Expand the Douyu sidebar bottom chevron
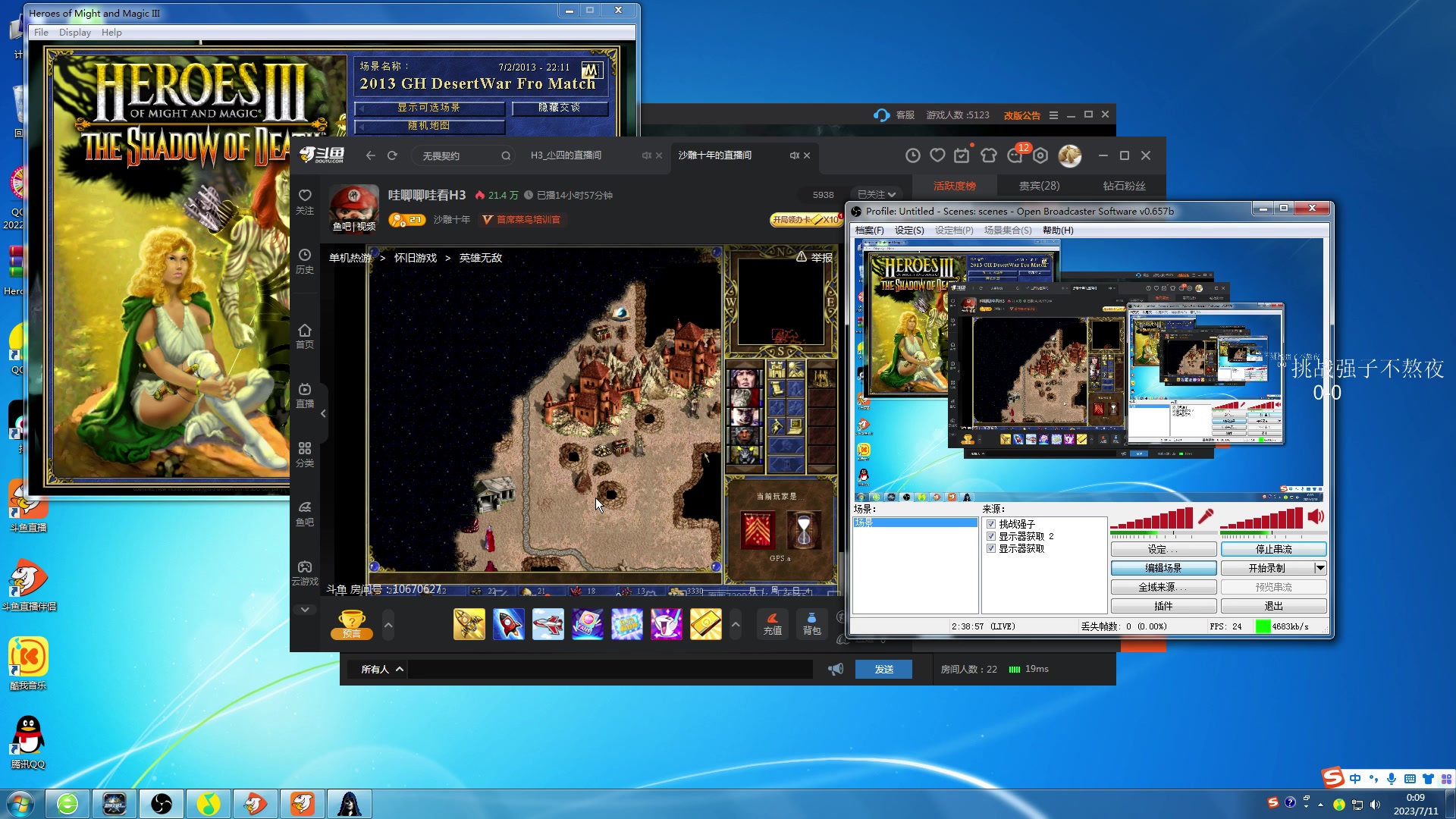Screen dimensions: 1456x819 pos(305,610)
